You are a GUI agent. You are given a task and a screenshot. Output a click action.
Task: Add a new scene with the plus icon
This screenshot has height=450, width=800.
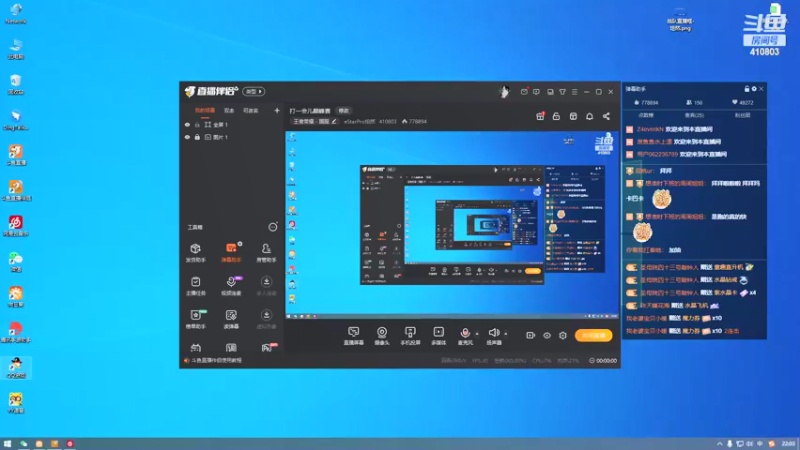277,110
